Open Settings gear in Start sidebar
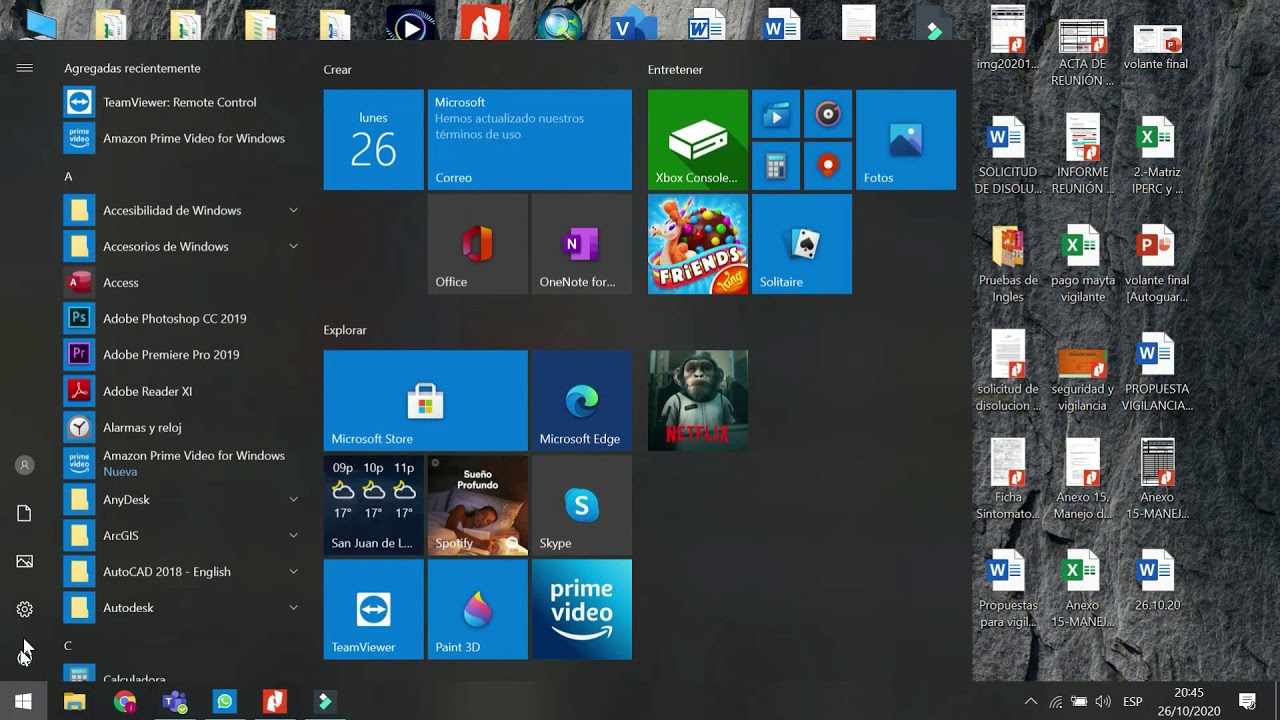This screenshot has height=720, width=1280. [x=24, y=609]
